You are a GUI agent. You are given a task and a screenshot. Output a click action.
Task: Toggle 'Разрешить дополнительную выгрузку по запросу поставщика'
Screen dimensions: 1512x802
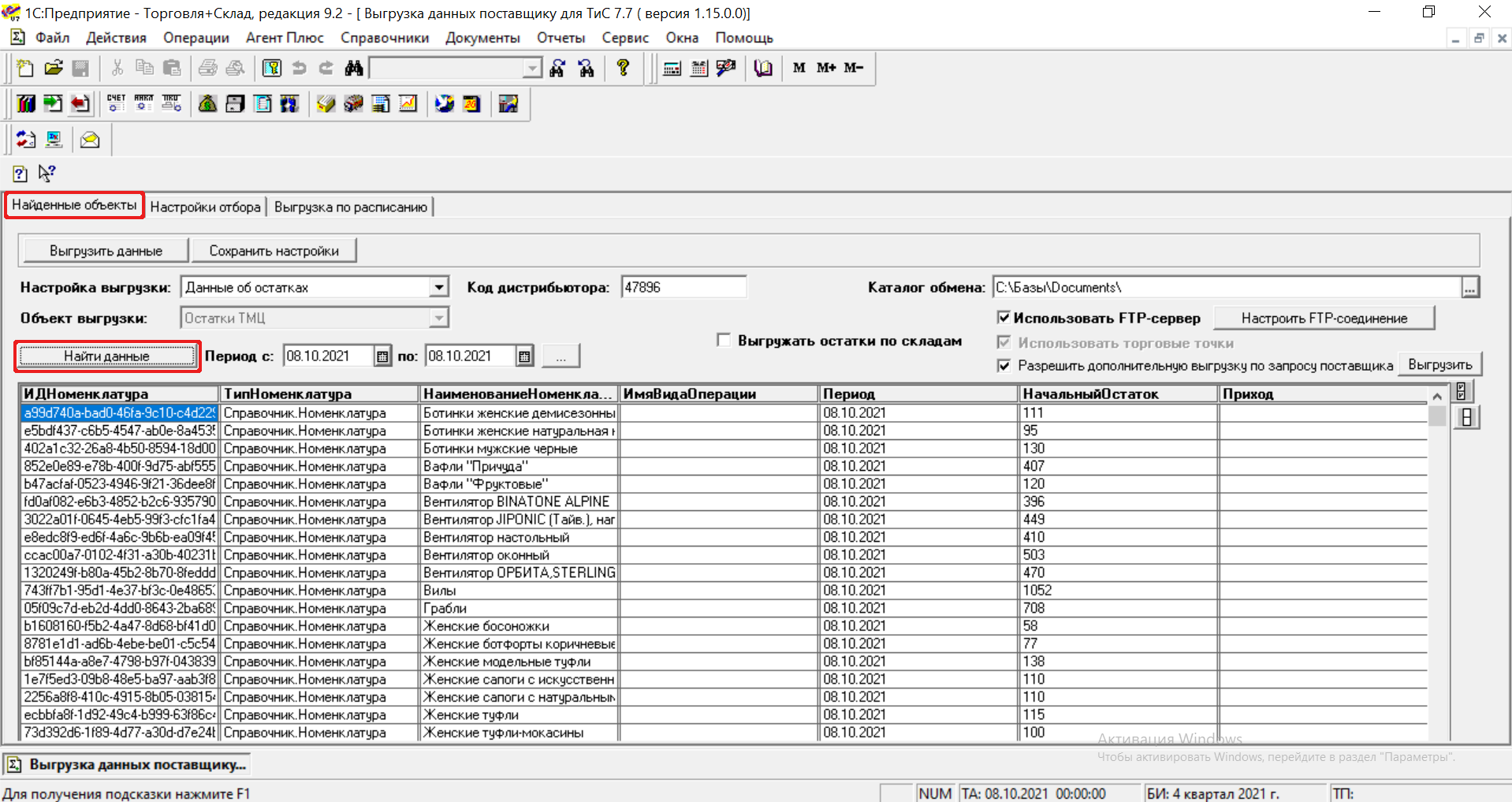click(1004, 366)
